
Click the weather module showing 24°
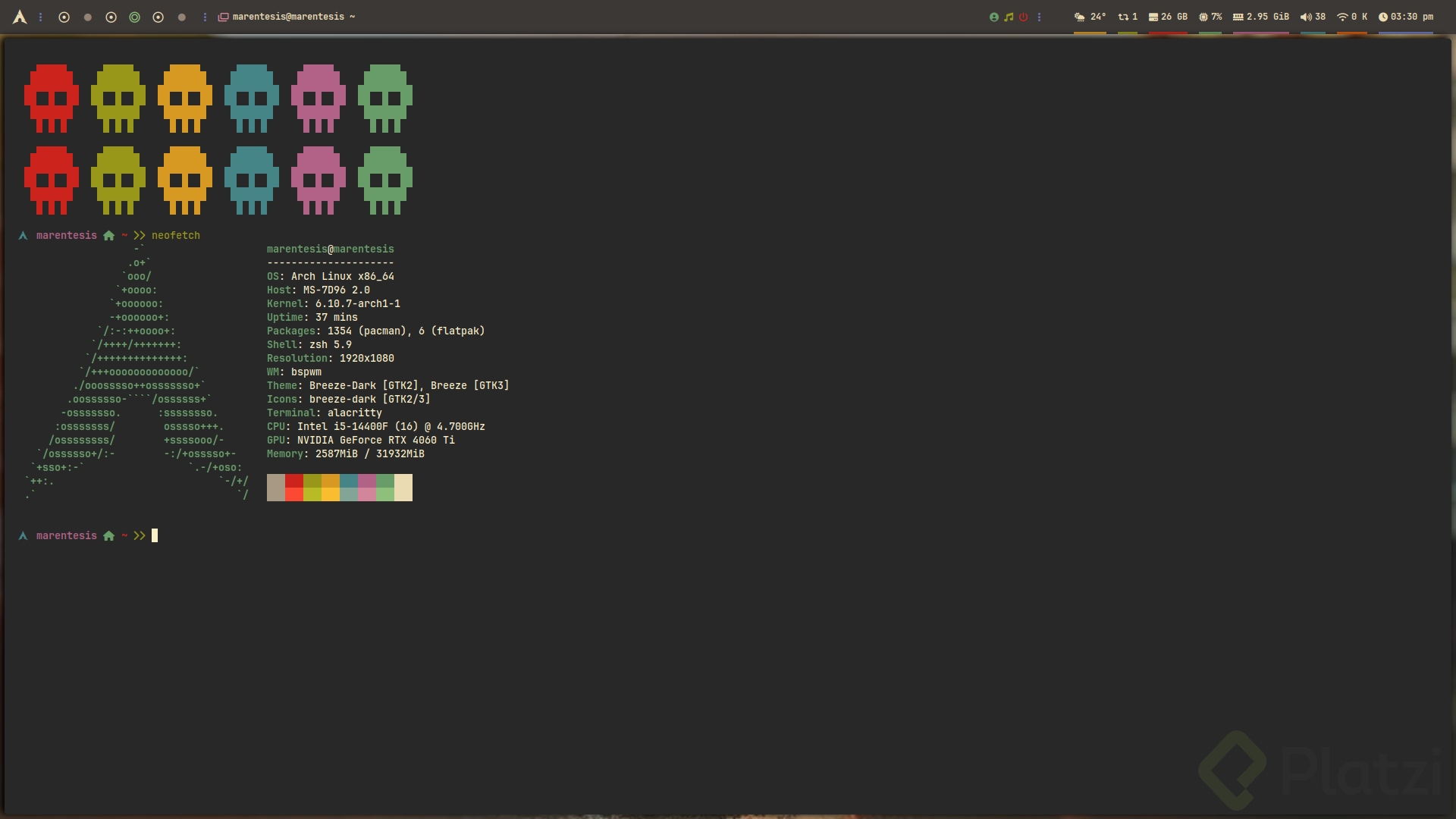point(1090,17)
